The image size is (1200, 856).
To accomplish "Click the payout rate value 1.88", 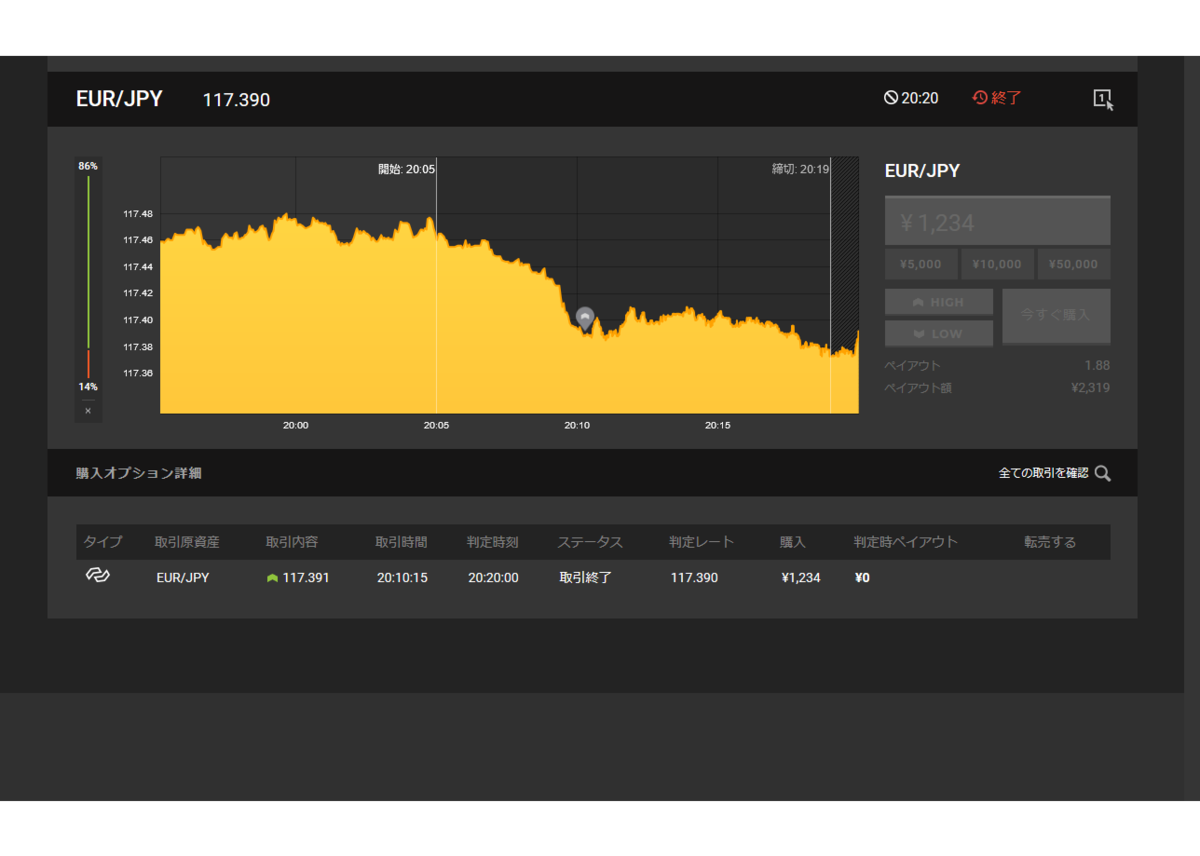I will click(x=1097, y=365).
